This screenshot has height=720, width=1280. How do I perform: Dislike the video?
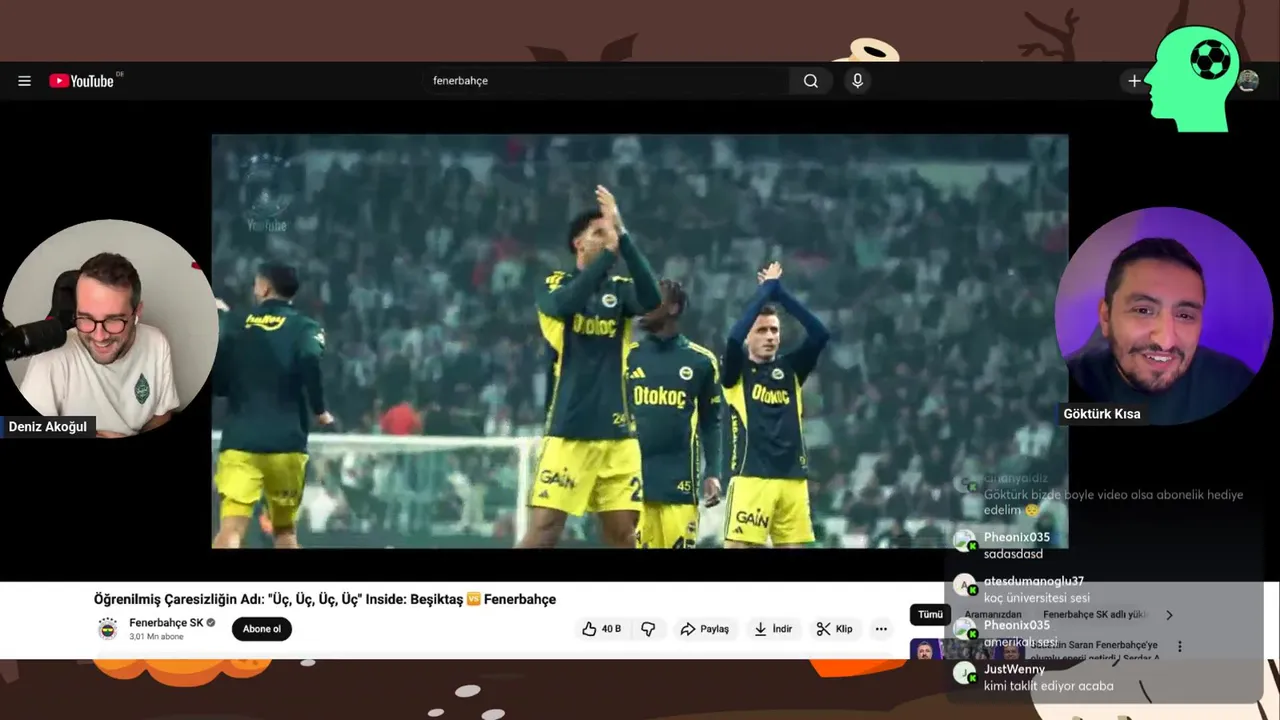648,629
